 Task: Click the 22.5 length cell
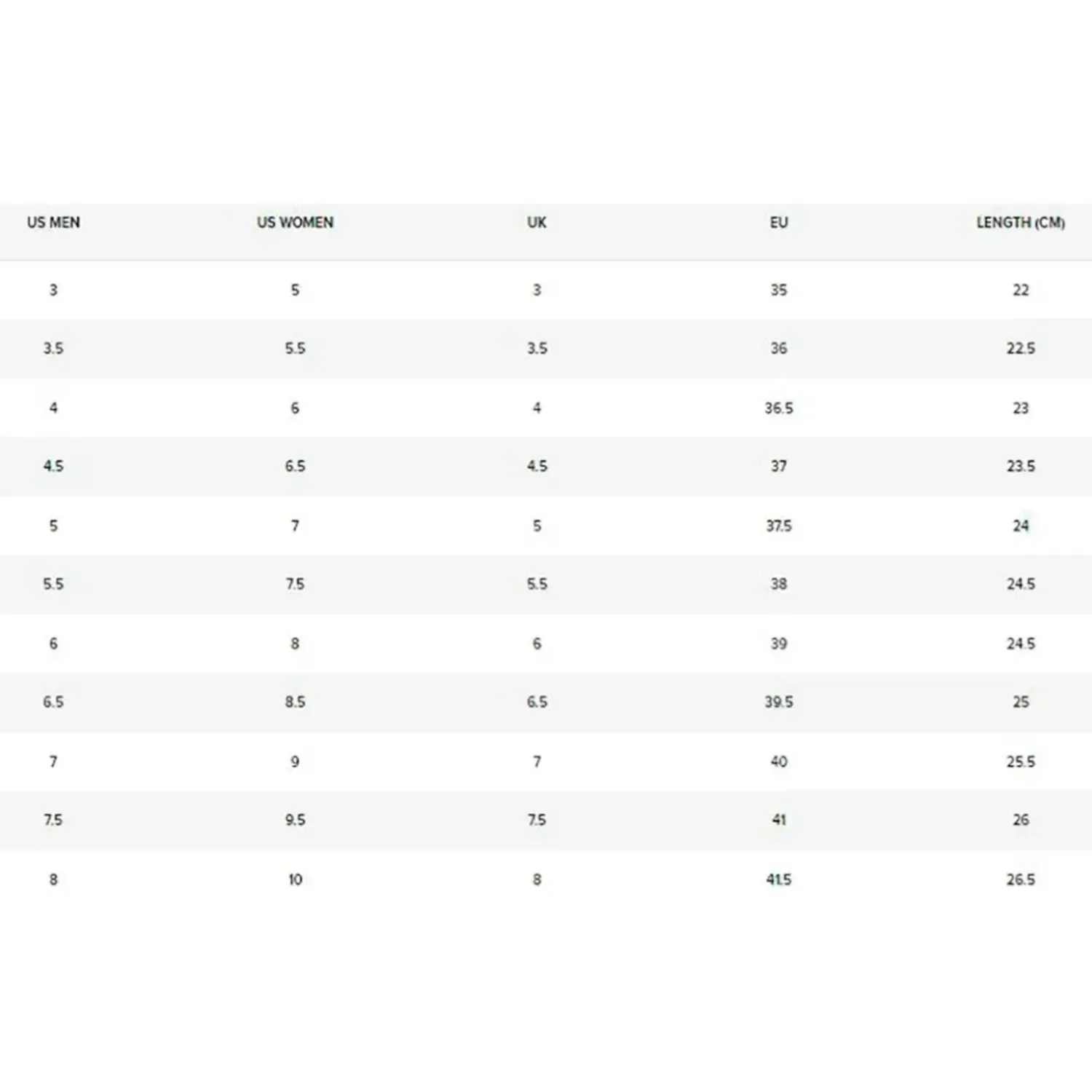pos(1020,348)
